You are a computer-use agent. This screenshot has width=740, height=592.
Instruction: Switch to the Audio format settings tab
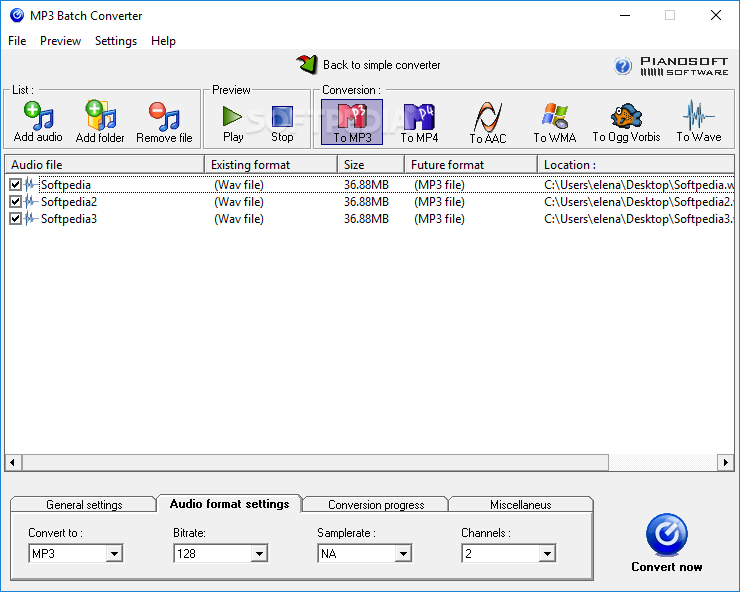coord(229,504)
